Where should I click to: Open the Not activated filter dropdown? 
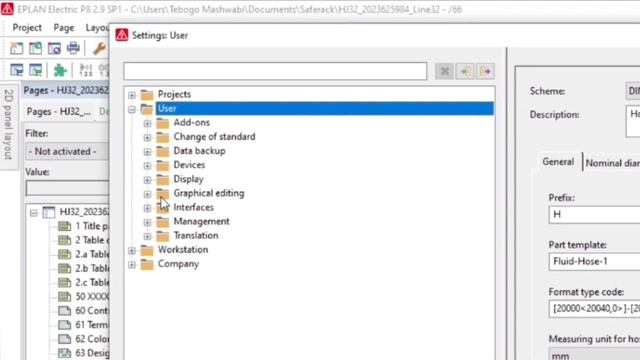[67, 151]
